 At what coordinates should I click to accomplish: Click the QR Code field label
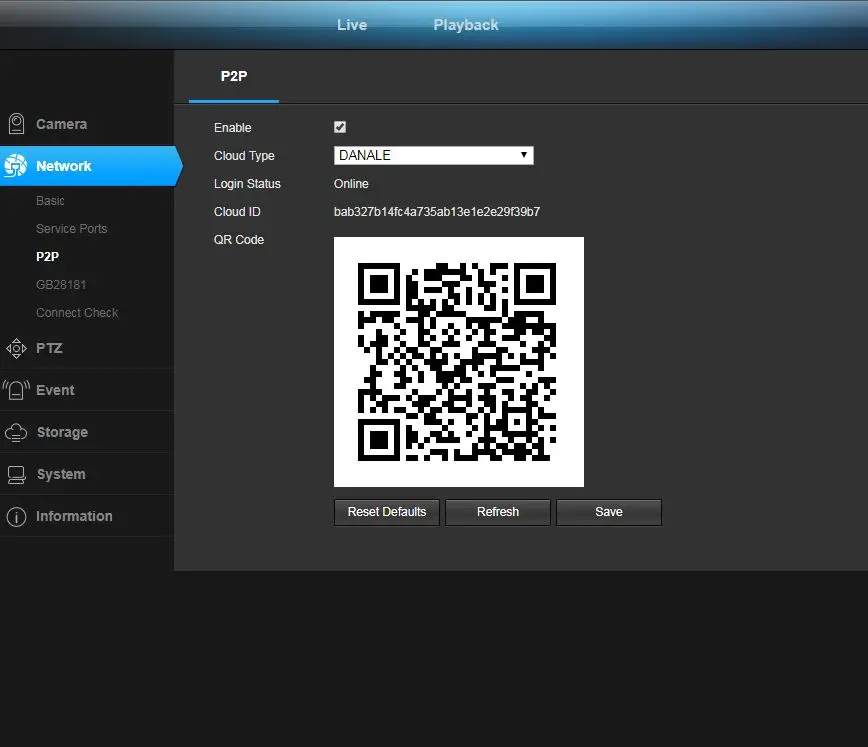pos(239,240)
